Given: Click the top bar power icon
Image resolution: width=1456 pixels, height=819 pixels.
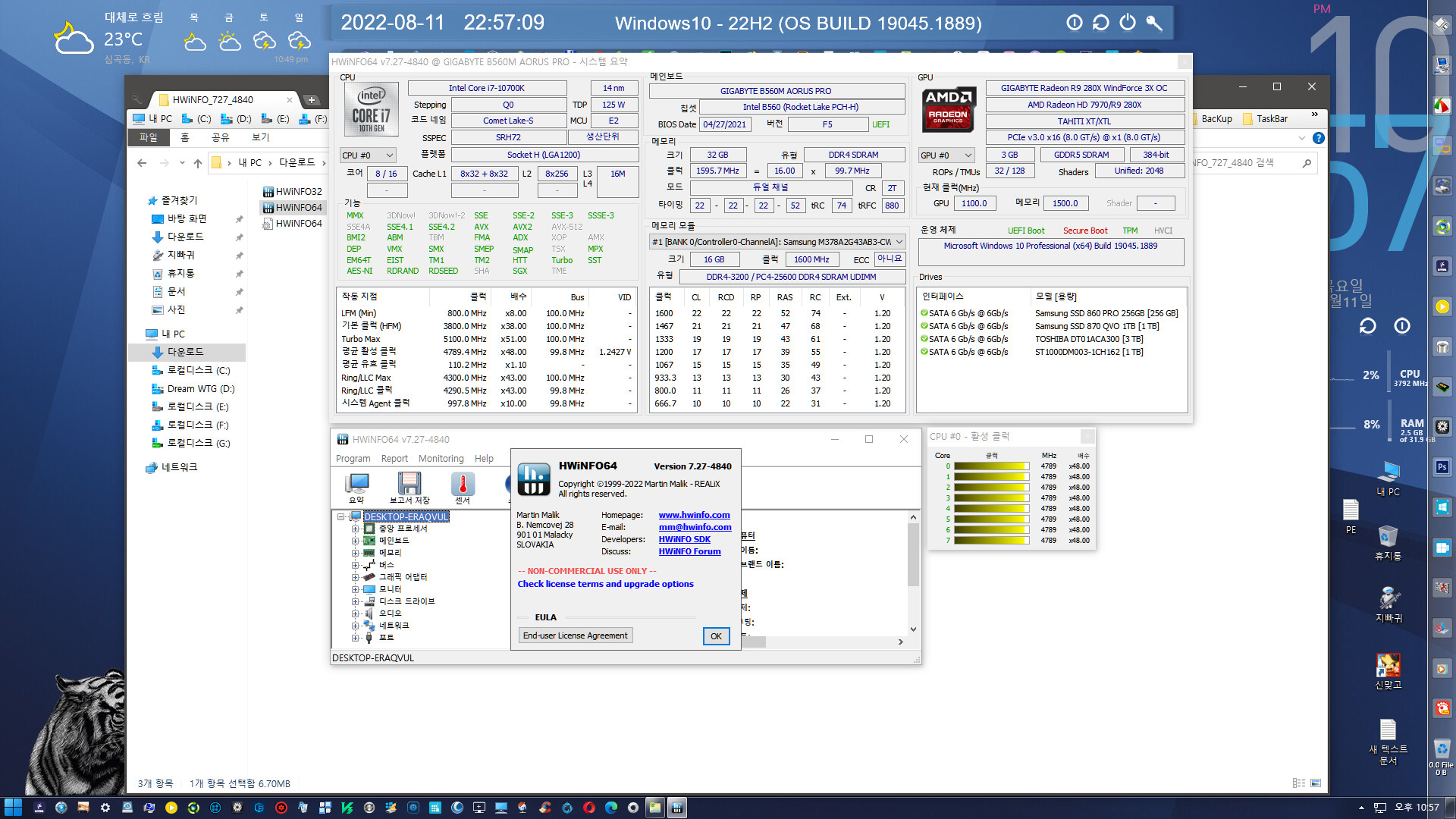Looking at the screenshot, I should point(1128,23).
